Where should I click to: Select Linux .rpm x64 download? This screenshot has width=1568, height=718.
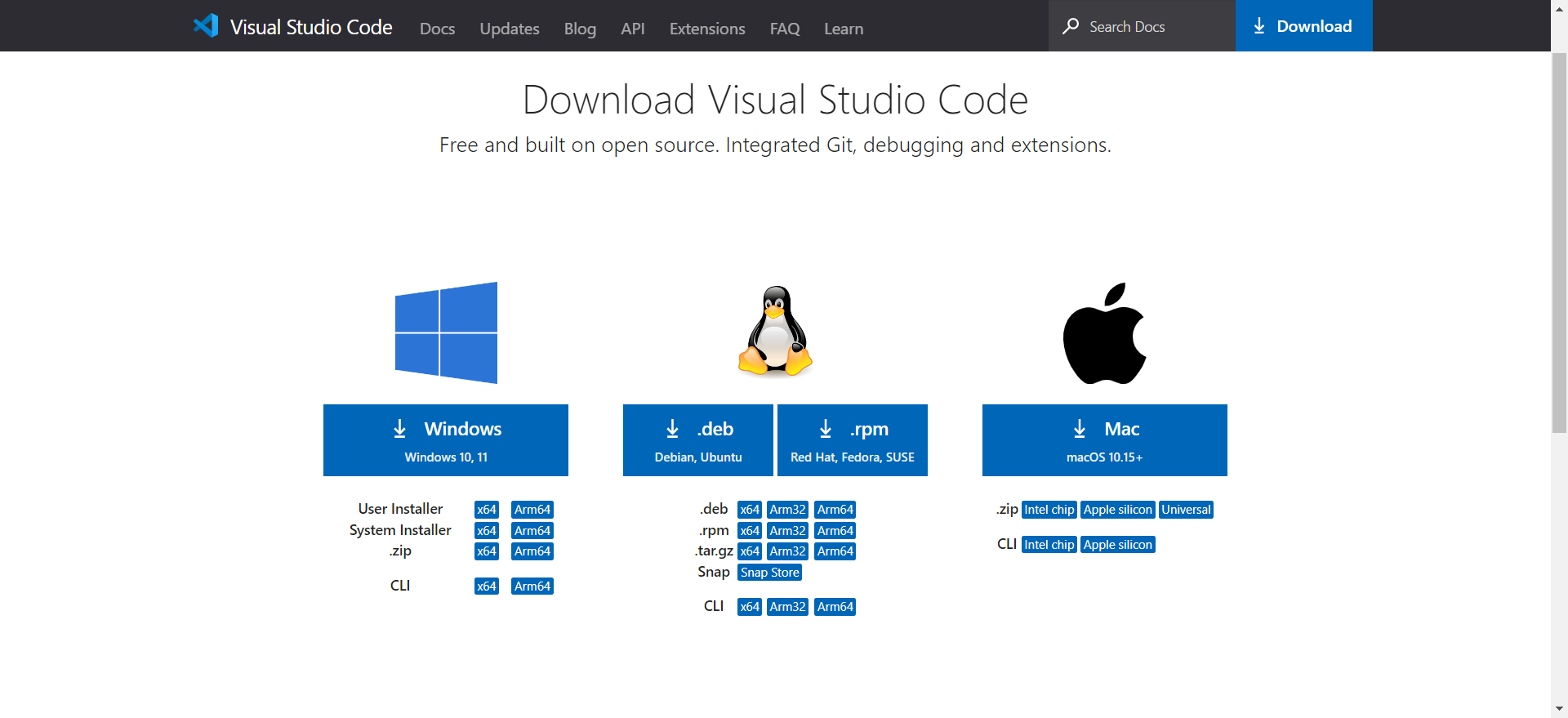point(750,531)
